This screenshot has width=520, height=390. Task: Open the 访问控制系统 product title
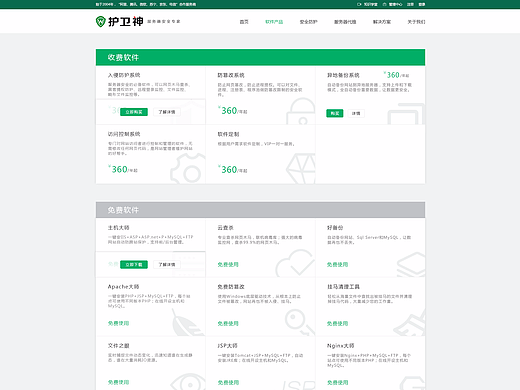pos(124,134)
